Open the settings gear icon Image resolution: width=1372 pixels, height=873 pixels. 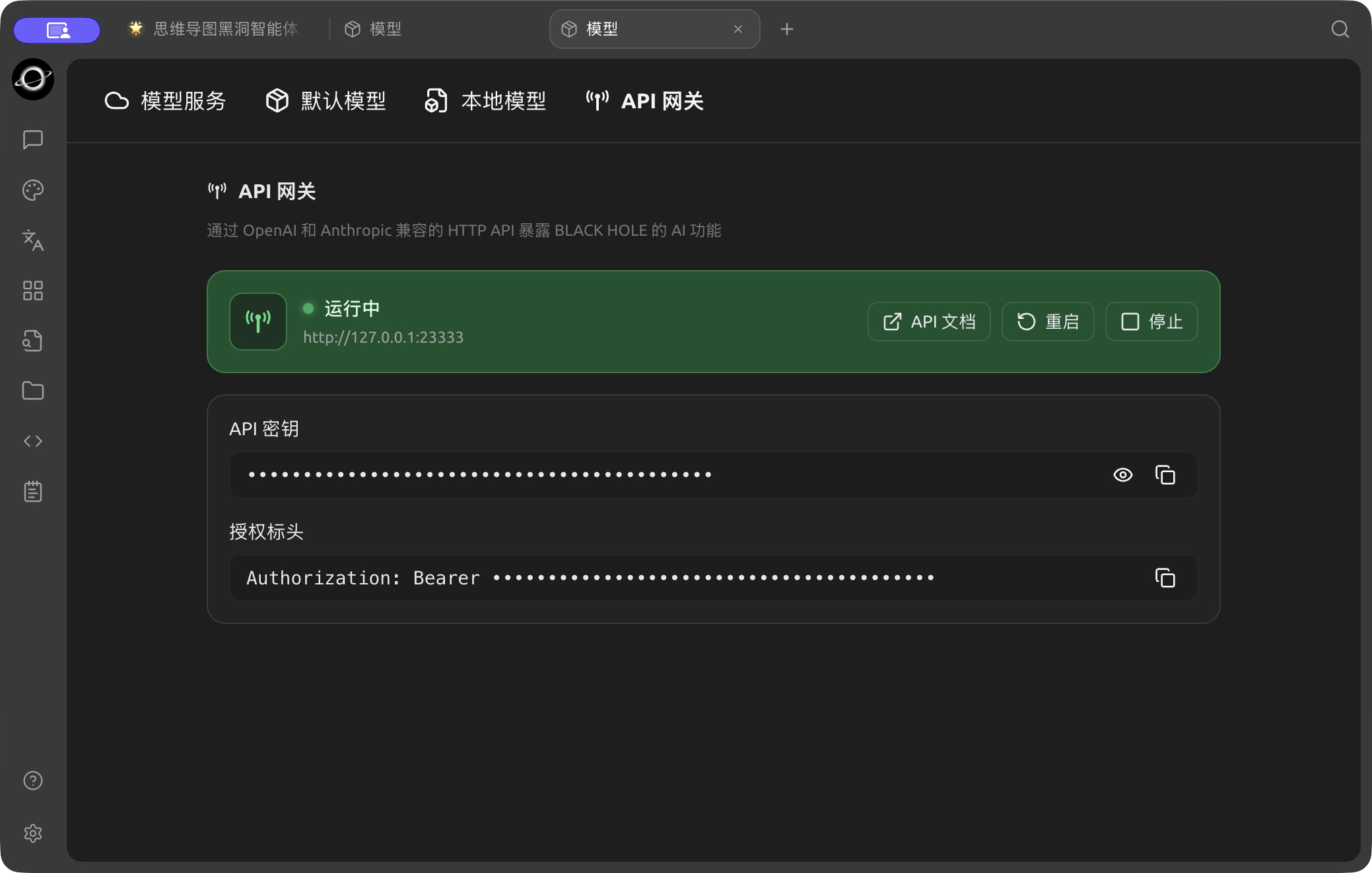click(33, 833)
